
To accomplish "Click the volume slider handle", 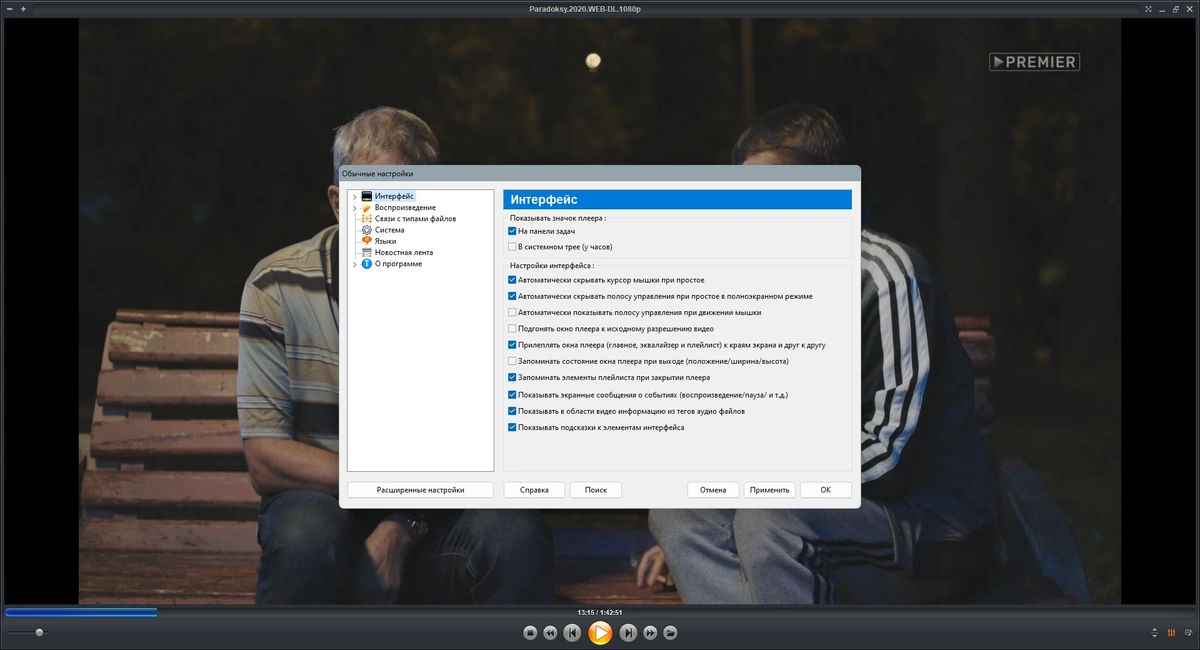I will pyautogui.click(x=40, y=632).
